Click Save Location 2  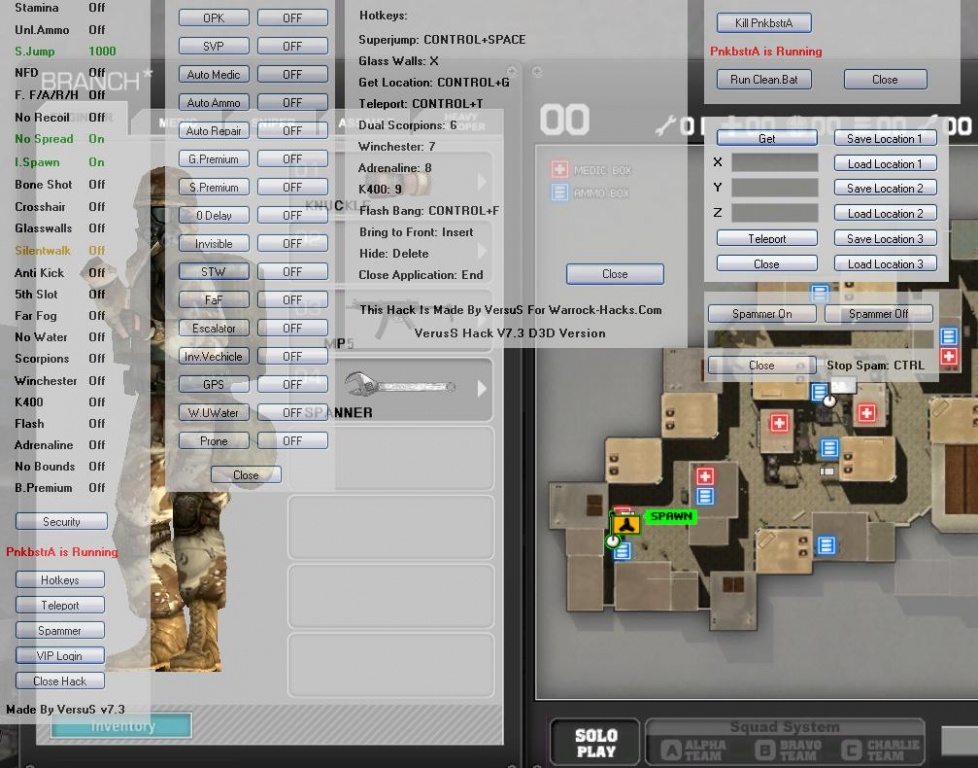[885, 188]
